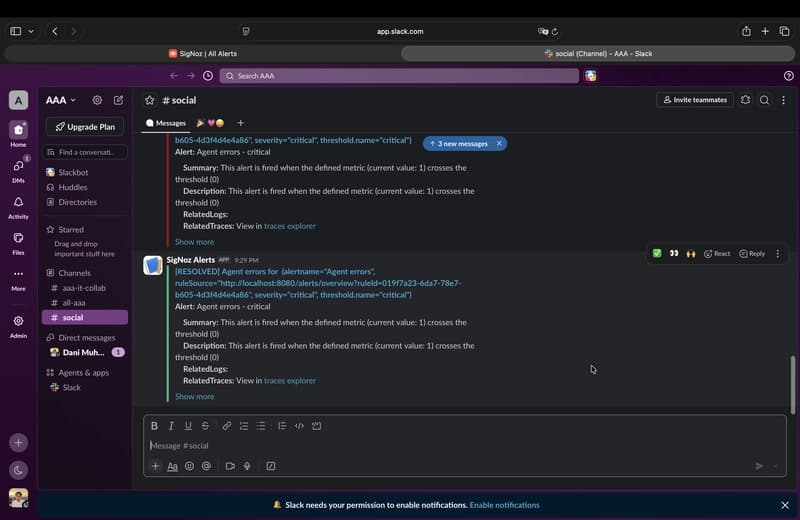The height and width of the screenshot is (520, 800).
Task: Insert a link with the chain icon
Action: (227, 426)
